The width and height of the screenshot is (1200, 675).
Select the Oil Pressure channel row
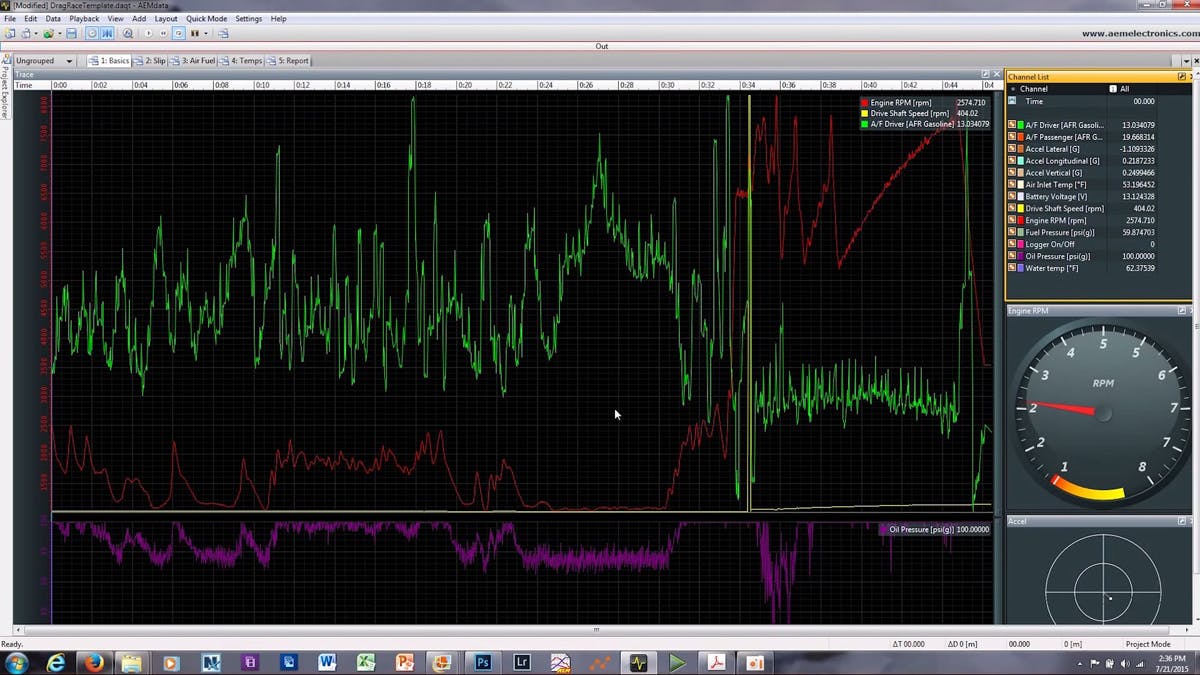click(x=1060, y=256)
